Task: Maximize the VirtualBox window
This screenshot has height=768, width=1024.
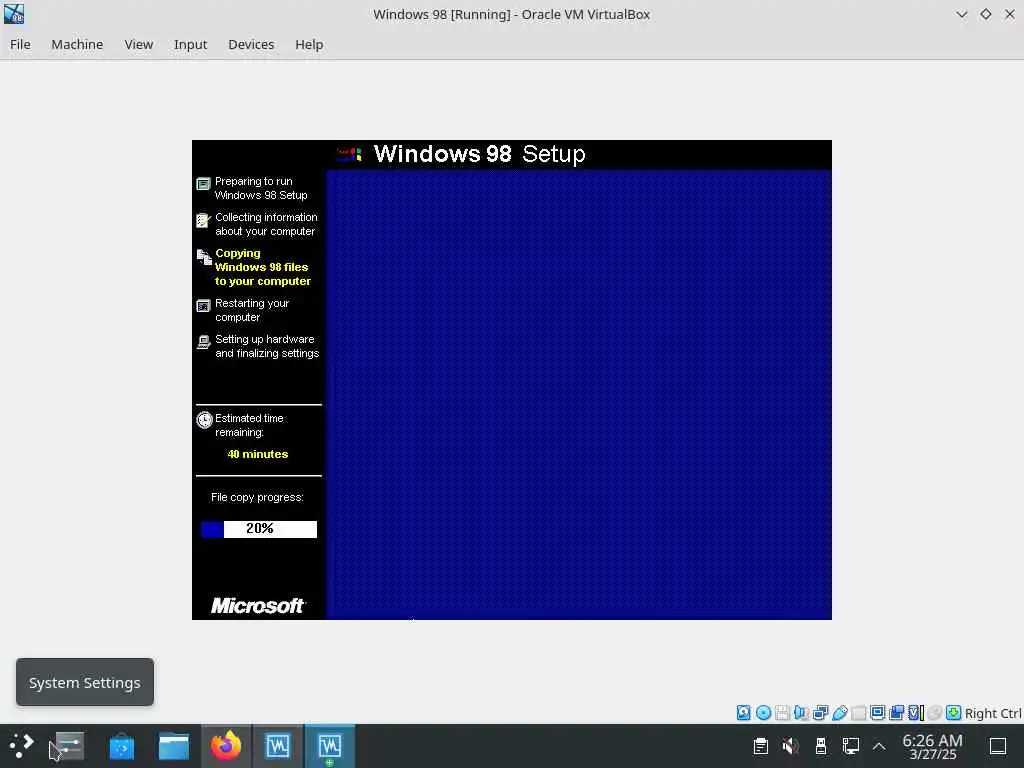Action: point(985,14)
